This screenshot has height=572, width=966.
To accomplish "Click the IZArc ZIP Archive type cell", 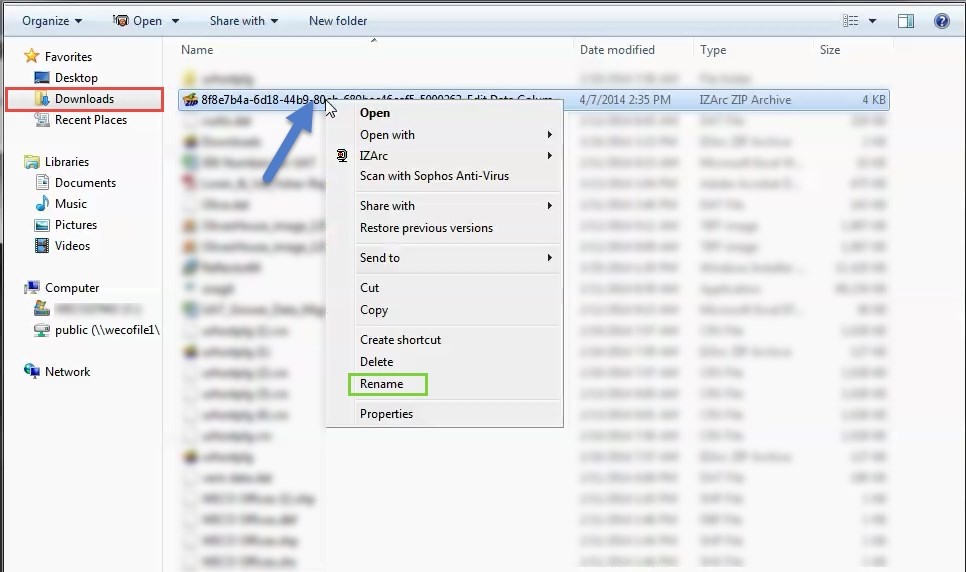I will click(x=745, y=100).
